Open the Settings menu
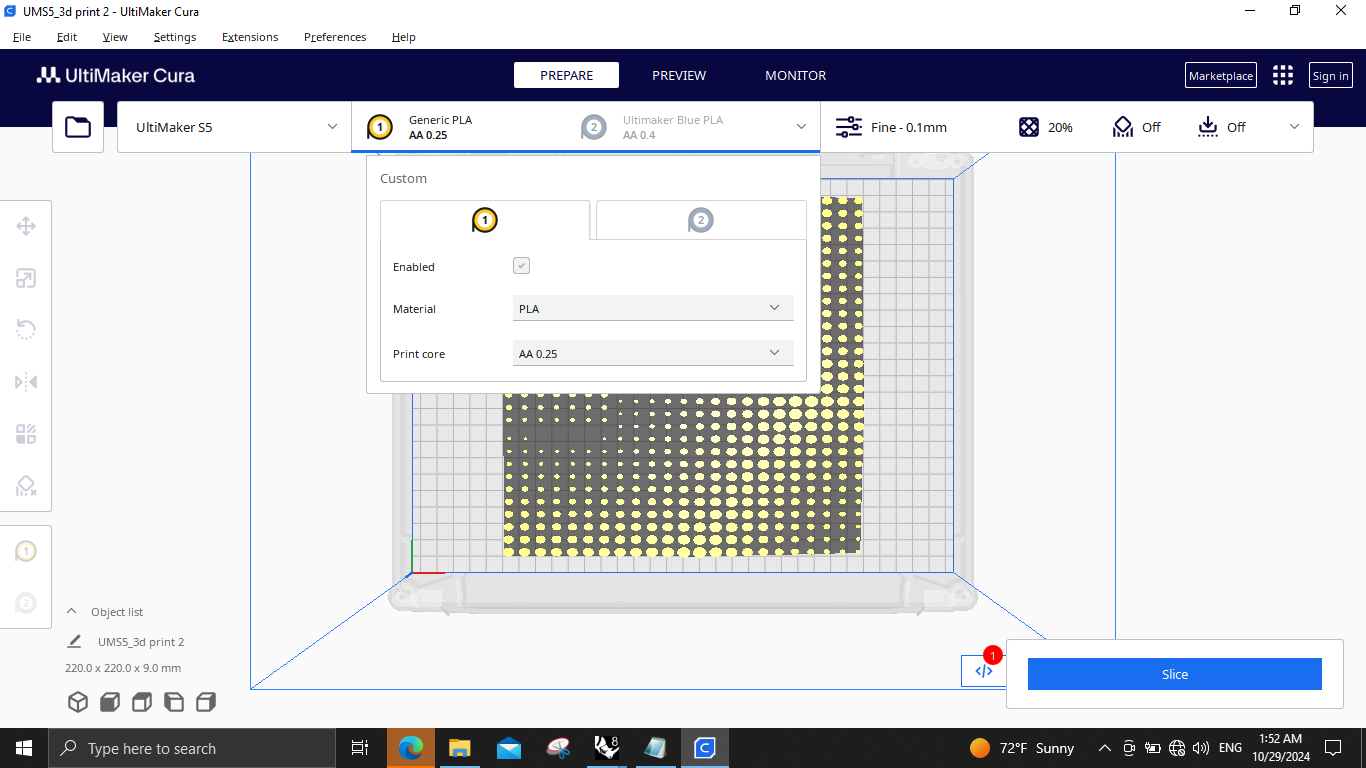This screenshot has width=1366, height=768. pos(175,37)
